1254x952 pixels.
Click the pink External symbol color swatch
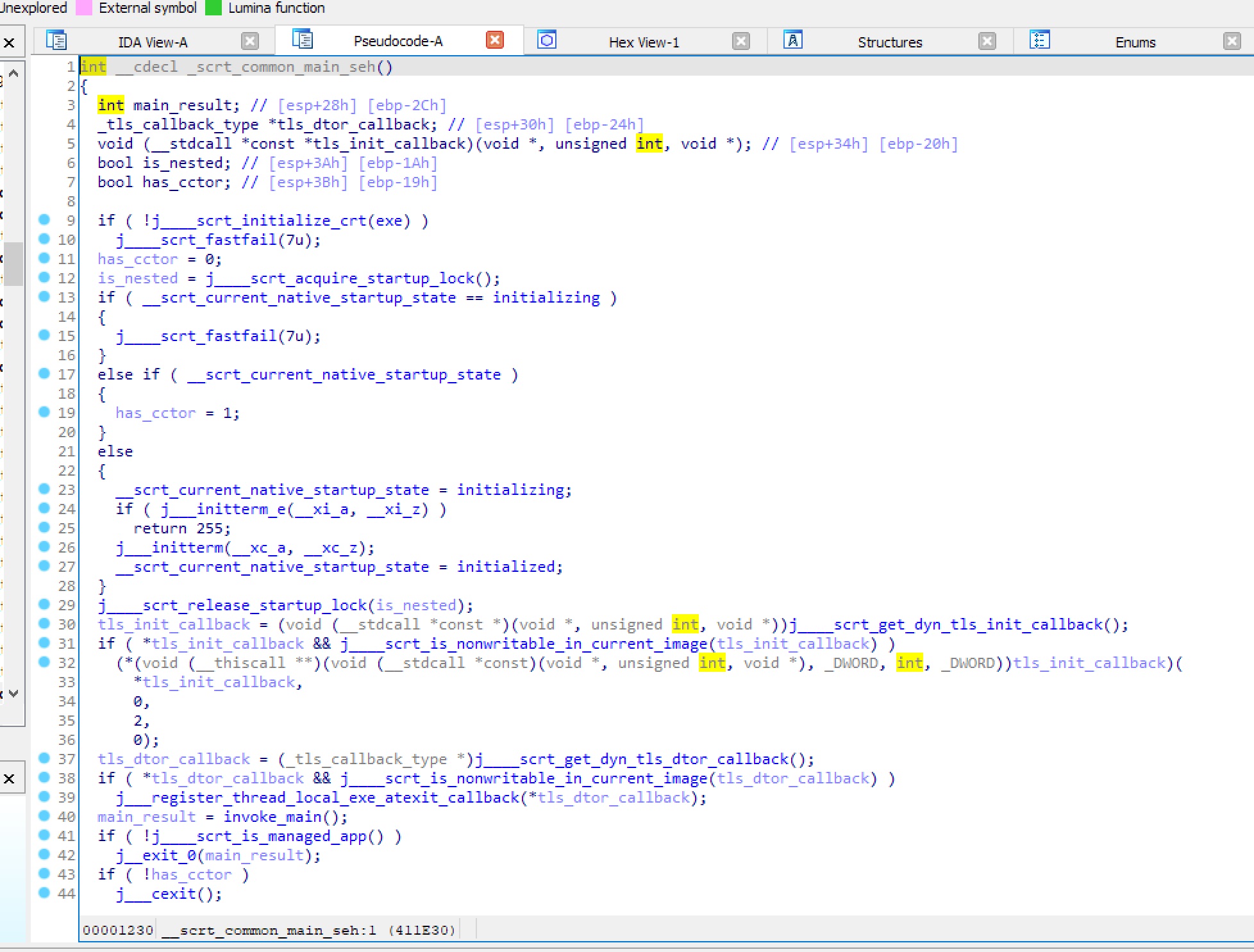pos(84,8)
